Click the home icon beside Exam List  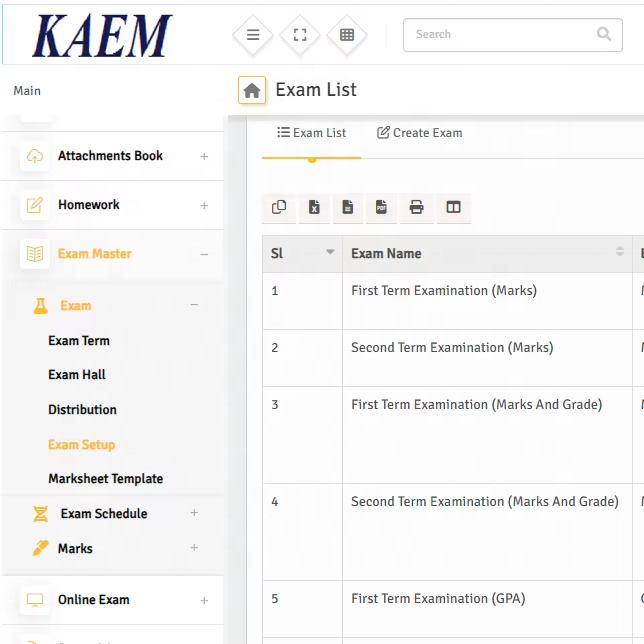(x=252, y=90)
